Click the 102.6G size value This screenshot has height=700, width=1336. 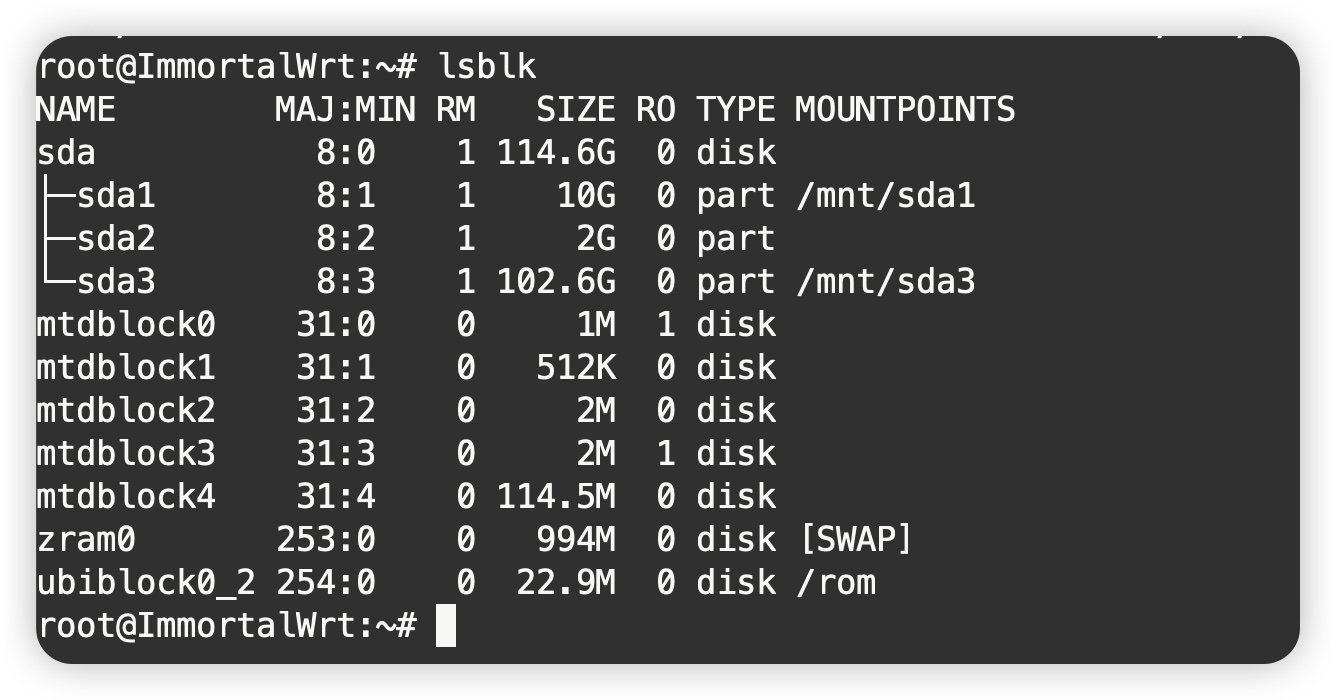(556, 282)
